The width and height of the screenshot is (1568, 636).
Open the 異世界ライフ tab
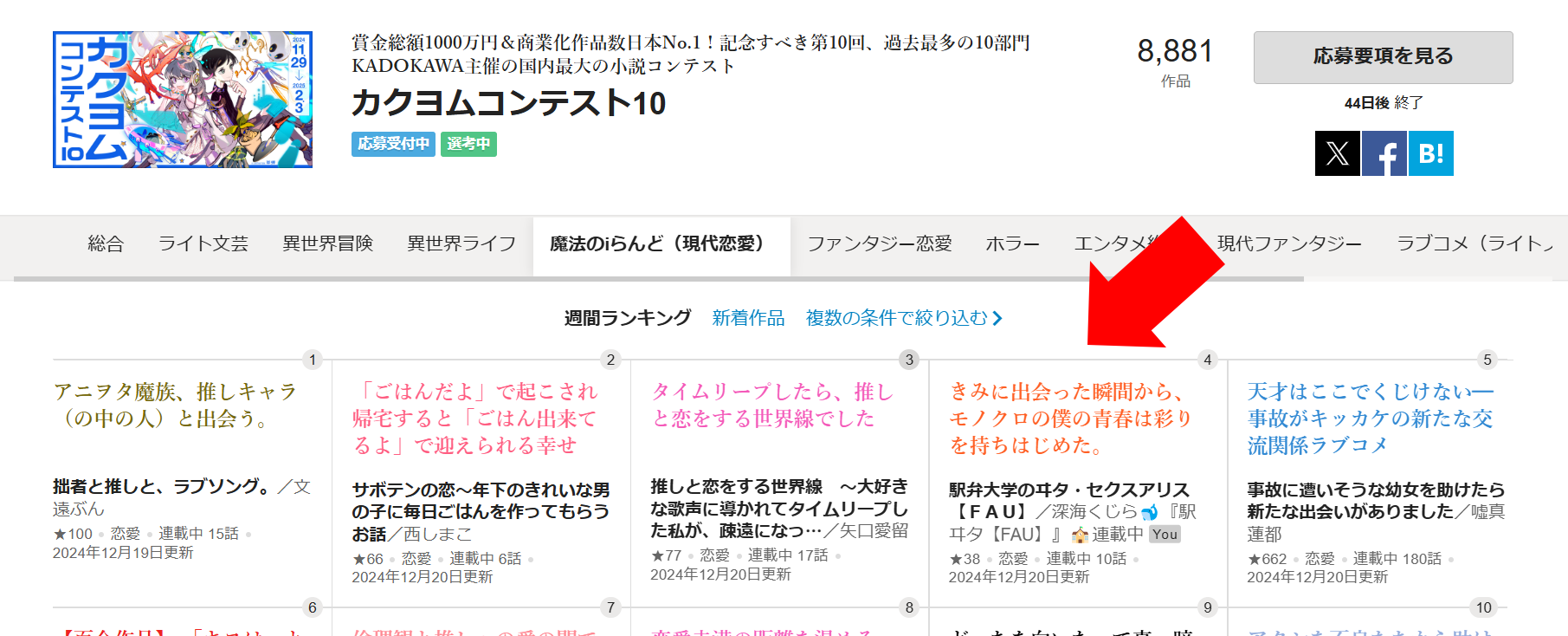click(x=461, y=243)
